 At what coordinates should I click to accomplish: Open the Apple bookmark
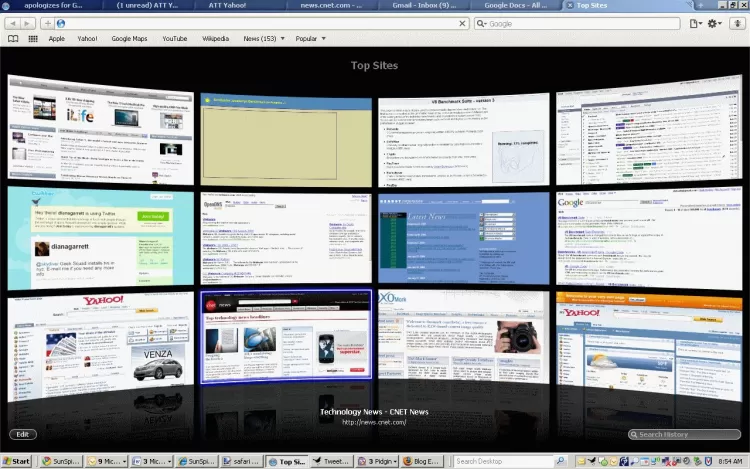click(x=56, y=39)
